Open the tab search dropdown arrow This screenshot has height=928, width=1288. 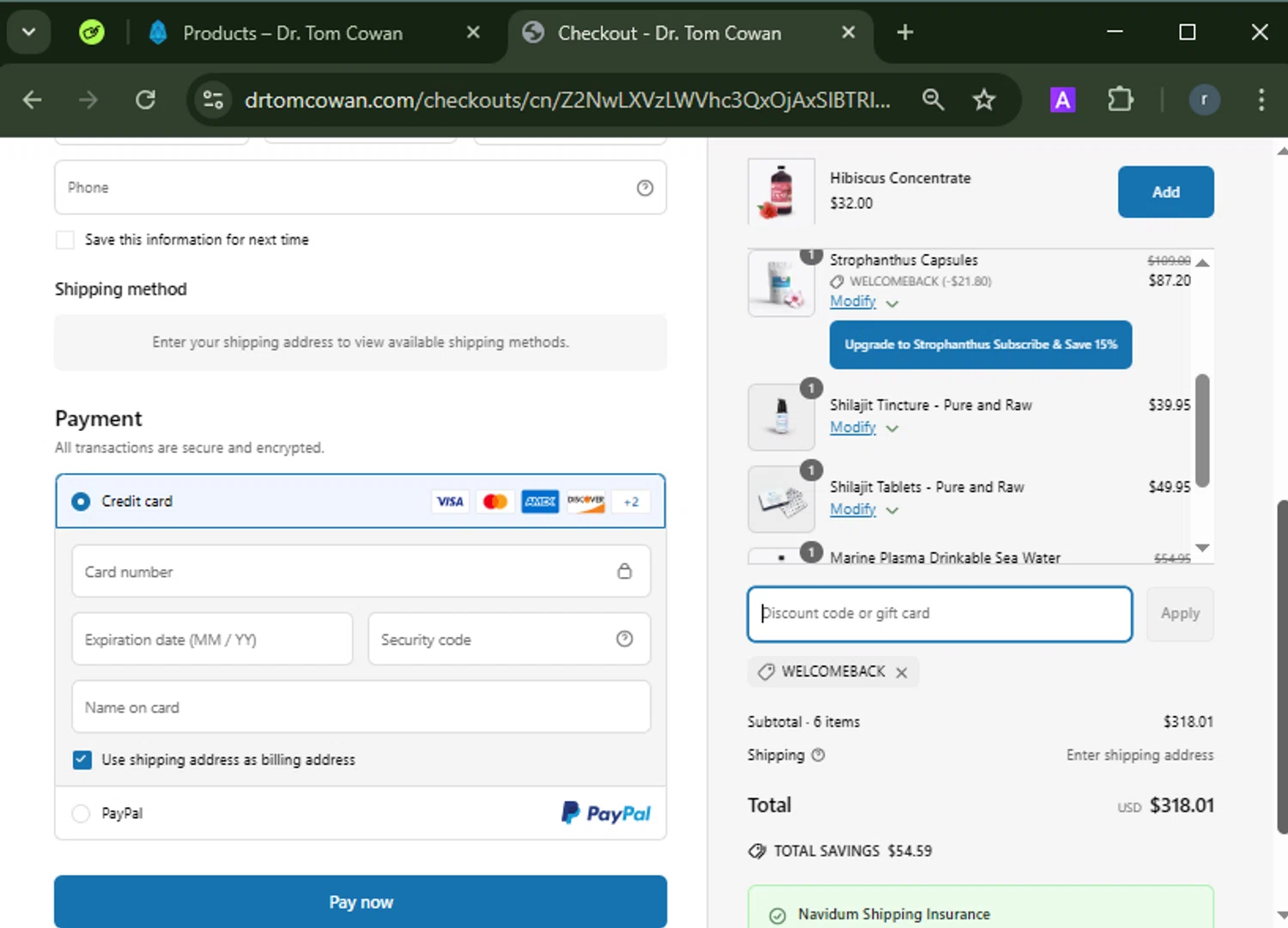(x=28, y=33)
